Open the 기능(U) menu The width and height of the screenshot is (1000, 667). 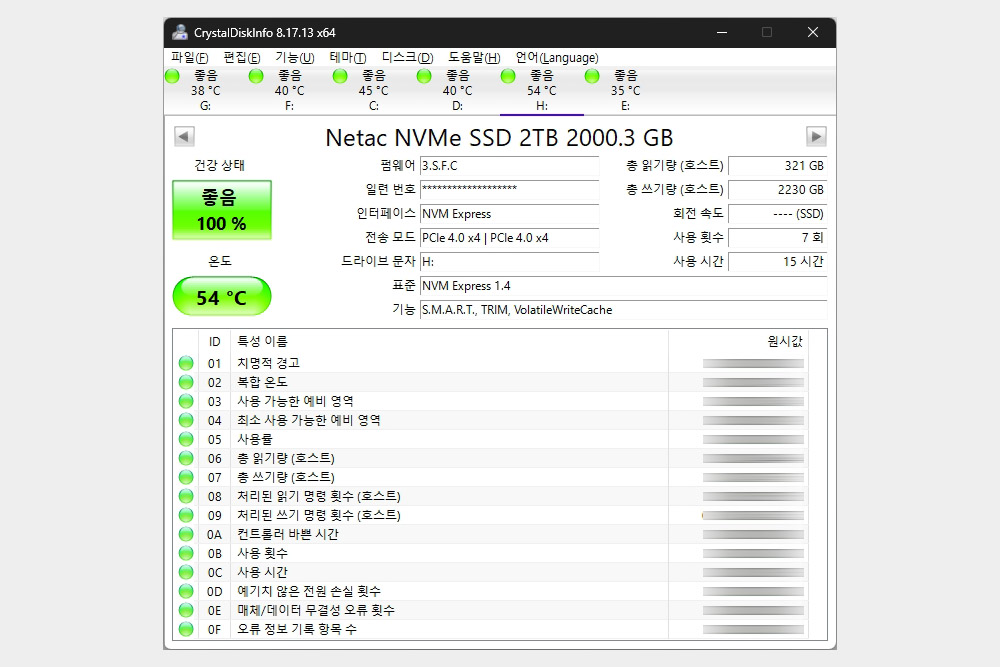(x=295, y=57)
